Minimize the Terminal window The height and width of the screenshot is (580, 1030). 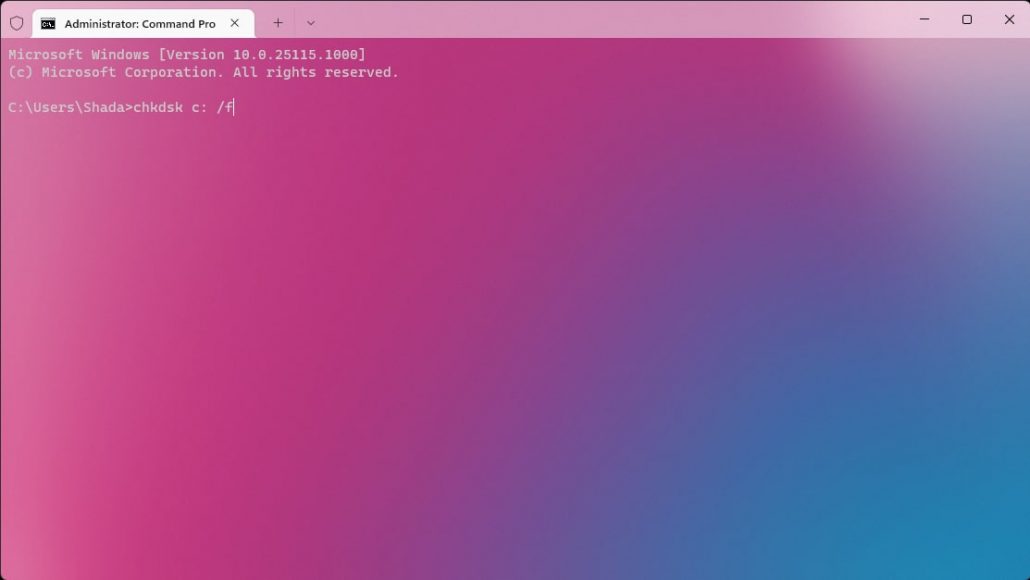coord(923,20)
